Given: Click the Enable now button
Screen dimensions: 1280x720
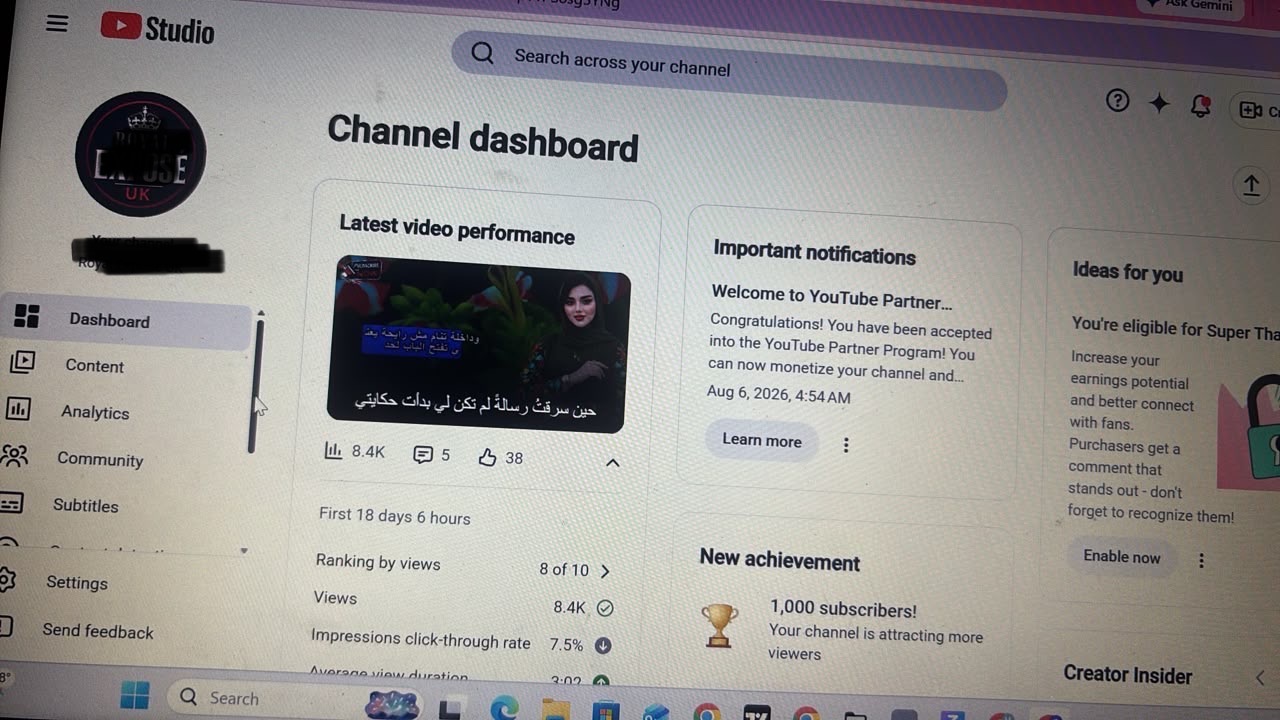Looking at the screenshot, I should [1122, 557].
